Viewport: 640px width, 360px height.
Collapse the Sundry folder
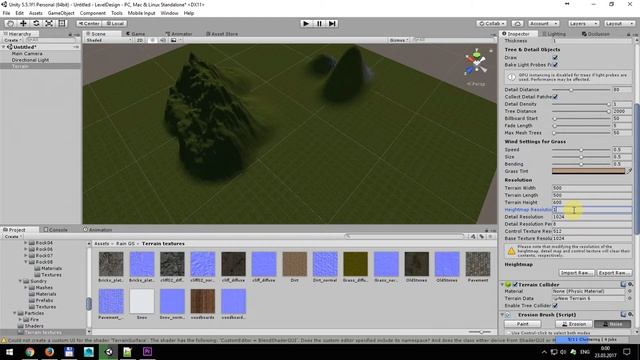tap(20, 281)
